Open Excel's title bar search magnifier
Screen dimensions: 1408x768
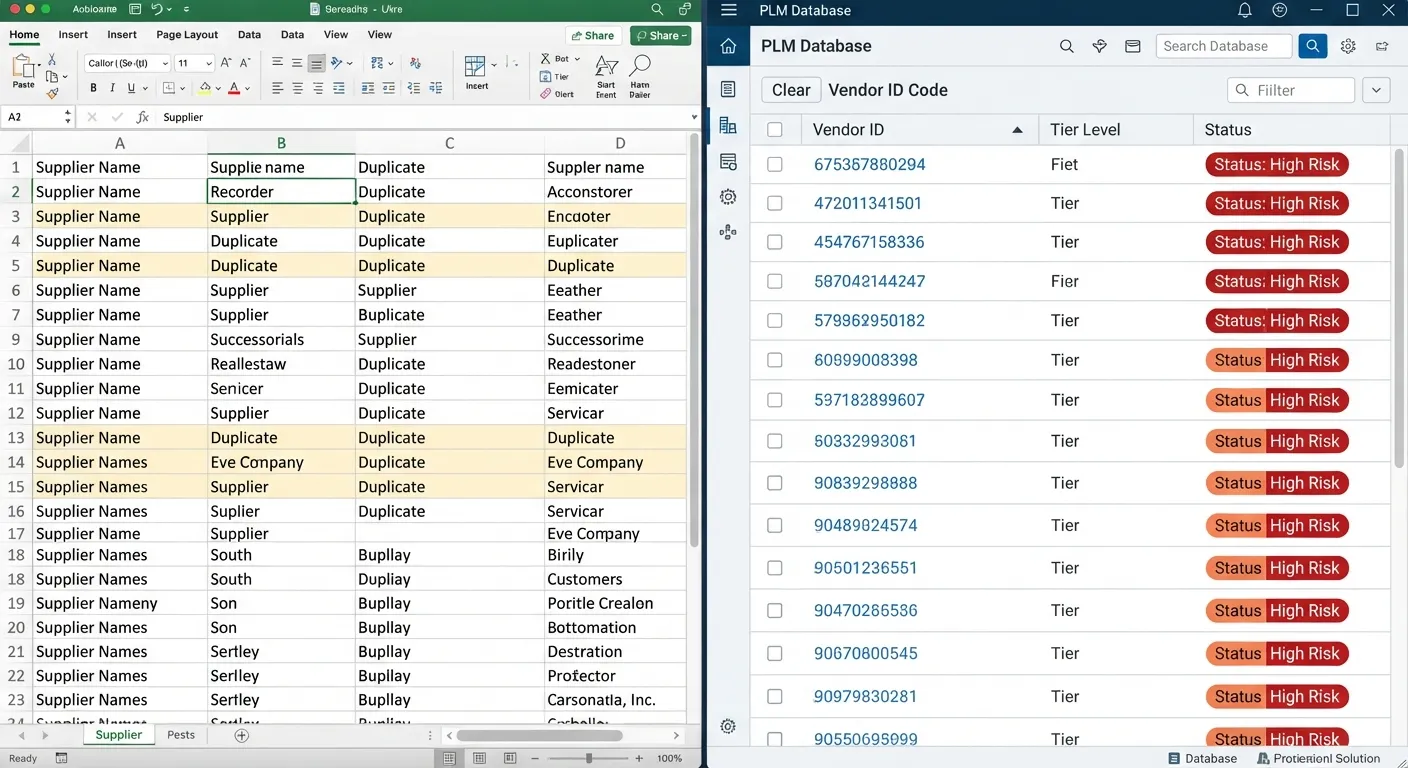[657, 9]
